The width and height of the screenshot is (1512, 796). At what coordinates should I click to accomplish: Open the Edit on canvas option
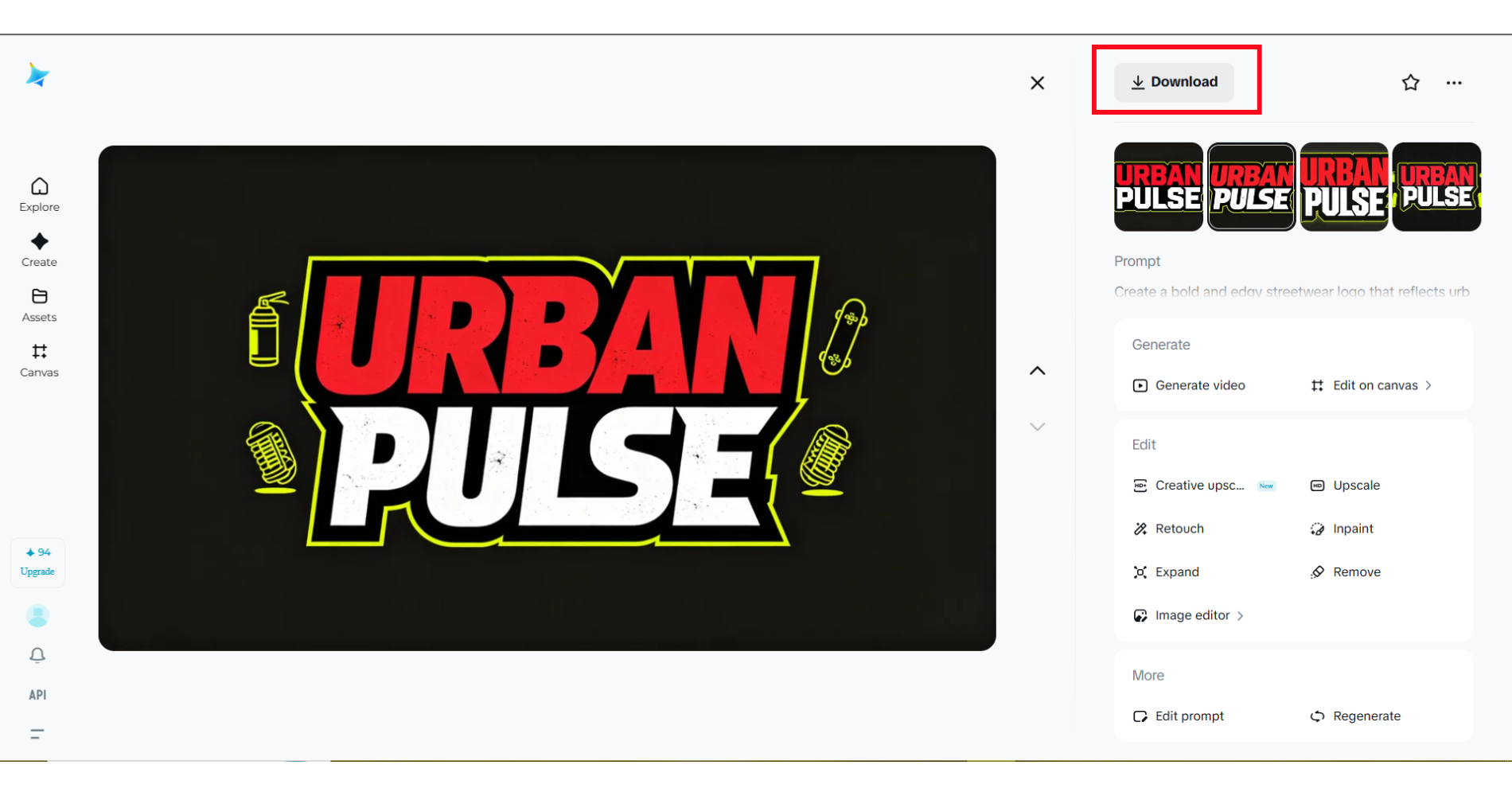pyautogui.click(x=1371, y=385)
